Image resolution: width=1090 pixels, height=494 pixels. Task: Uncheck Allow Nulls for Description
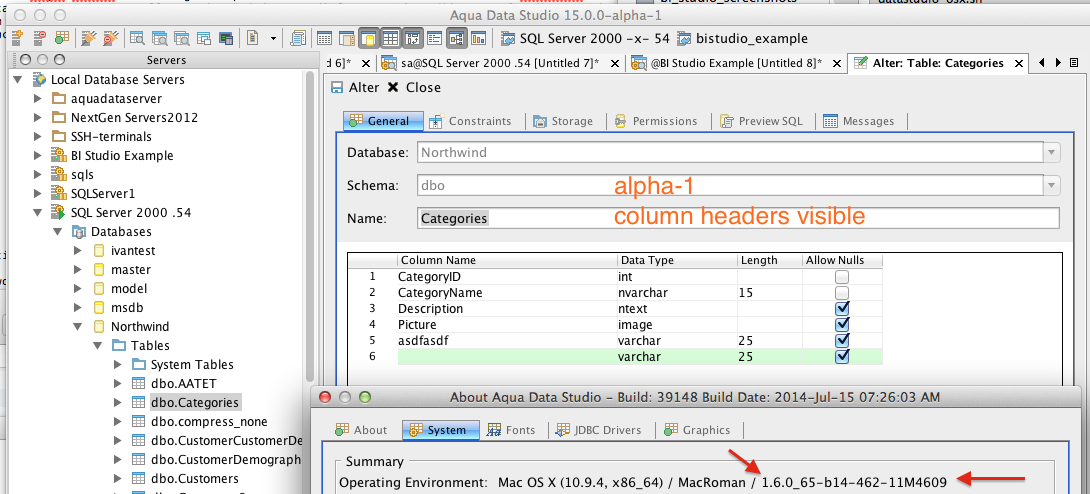[x=843, y=308]
